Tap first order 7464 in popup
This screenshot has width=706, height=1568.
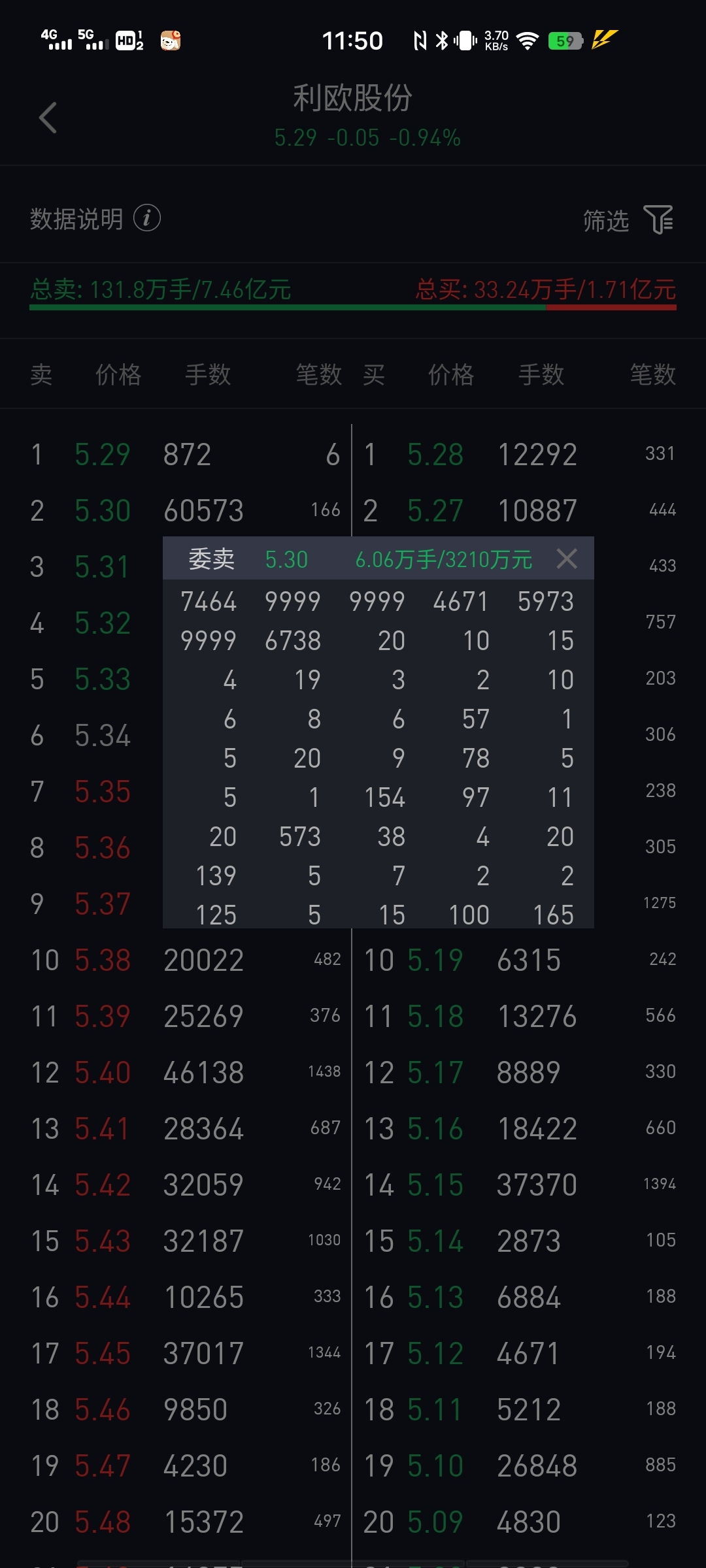pos(209,602)
